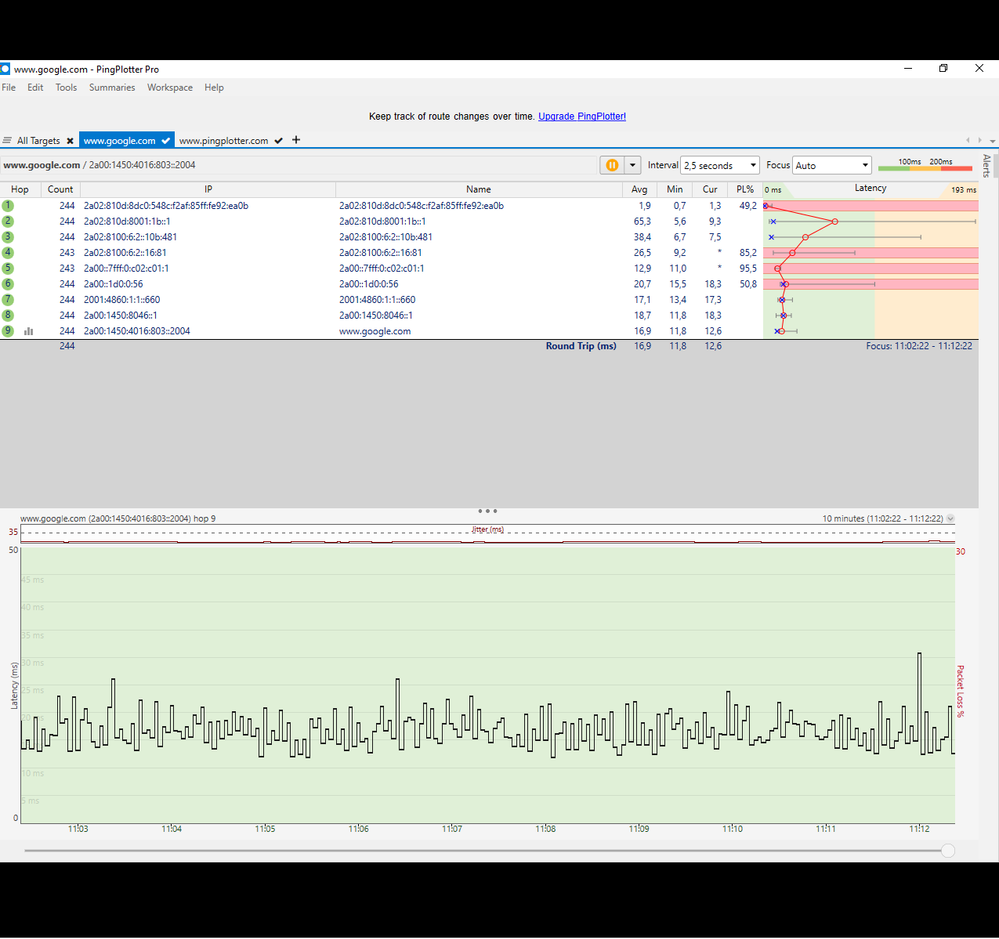Add a new target tab with the plus icon
Screen dimensions: 999x939
pos(296,140)
